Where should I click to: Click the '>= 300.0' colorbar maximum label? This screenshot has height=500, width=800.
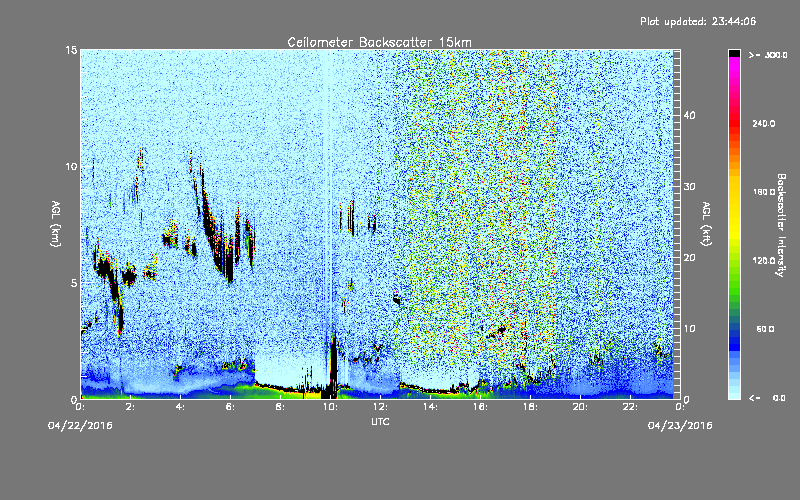coord(768,55)
